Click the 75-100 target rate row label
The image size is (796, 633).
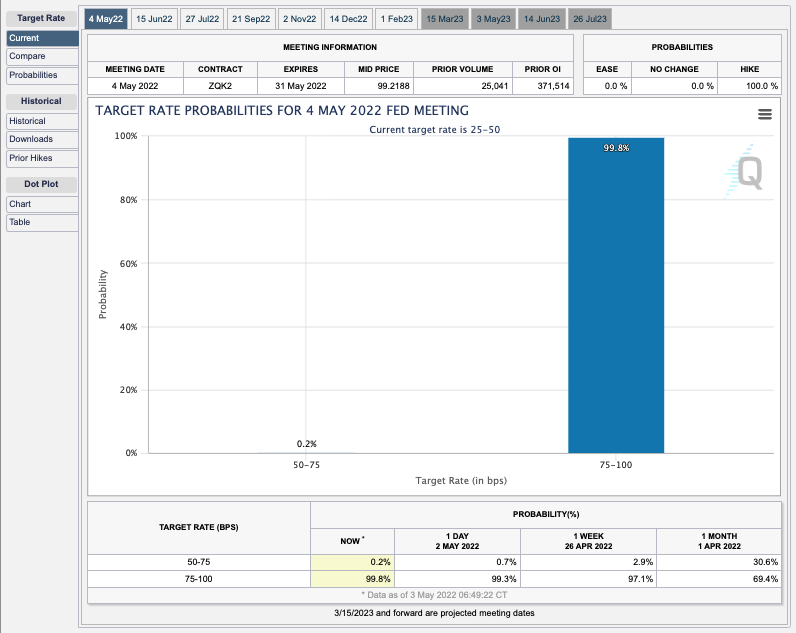click(x=198, y=579)
